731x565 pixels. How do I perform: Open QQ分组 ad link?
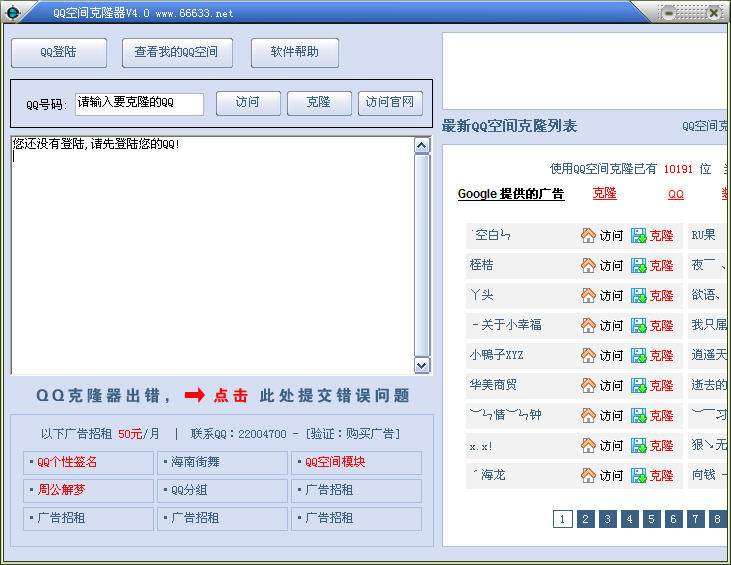(x=189, y=490)
